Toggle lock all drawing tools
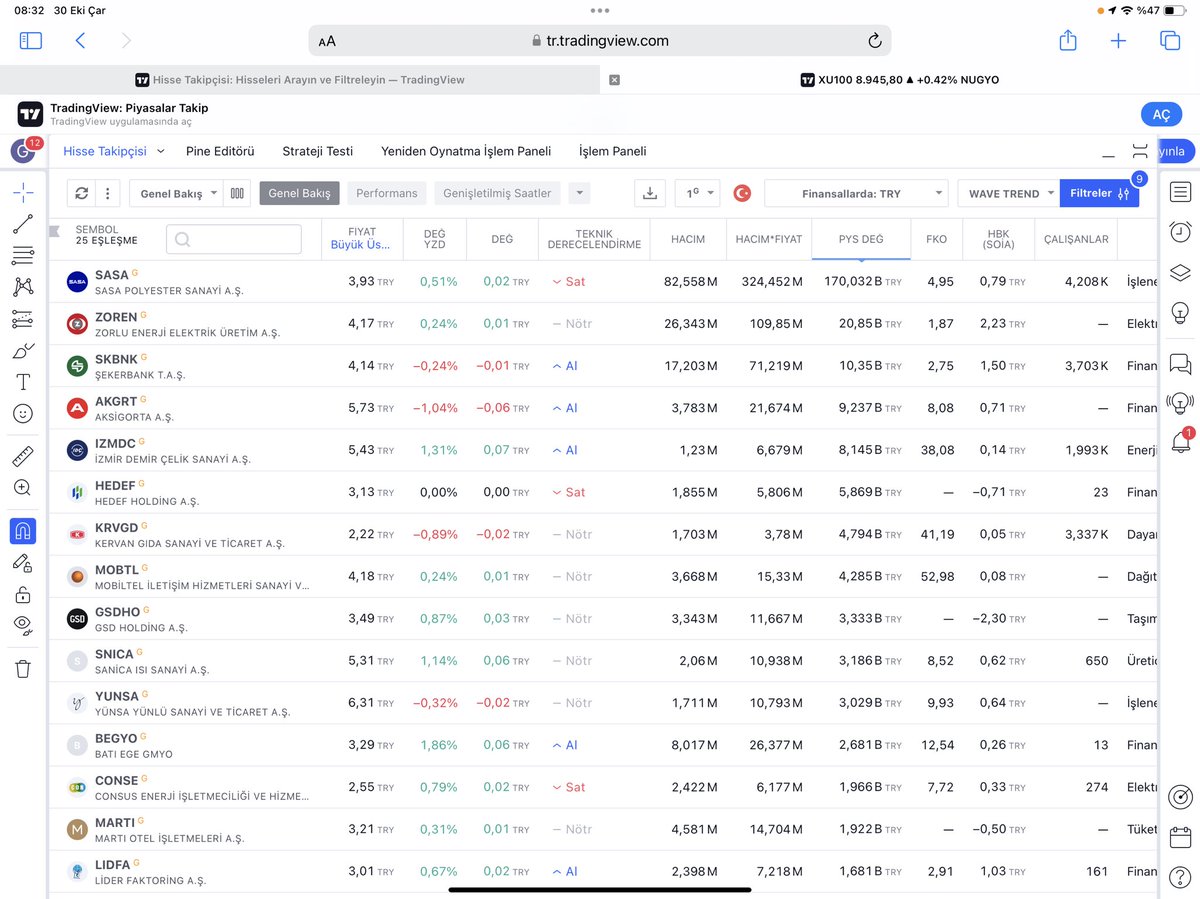 pyautogui.click(x=23, y=595)
